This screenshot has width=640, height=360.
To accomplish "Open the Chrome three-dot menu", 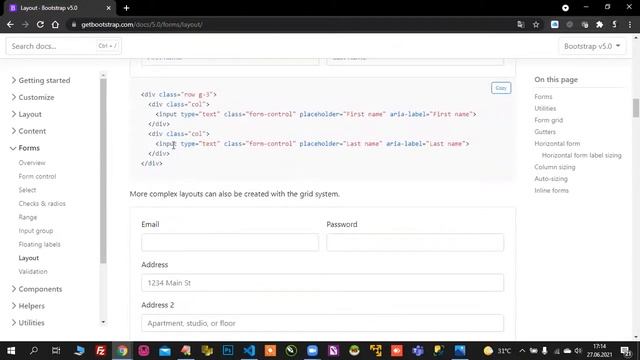I will (x=630, y=24).
